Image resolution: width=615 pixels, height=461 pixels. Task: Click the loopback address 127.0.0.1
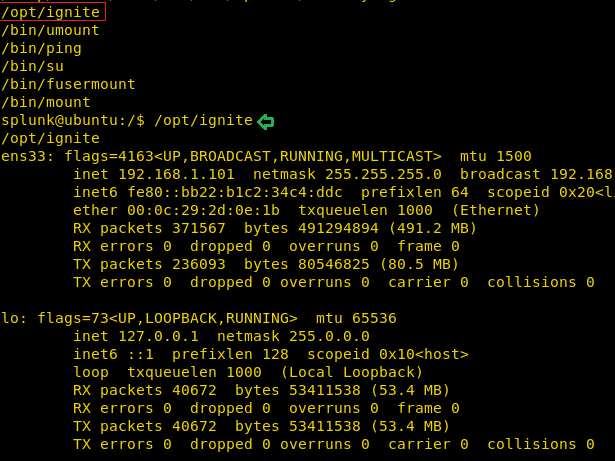coord(158,337)
